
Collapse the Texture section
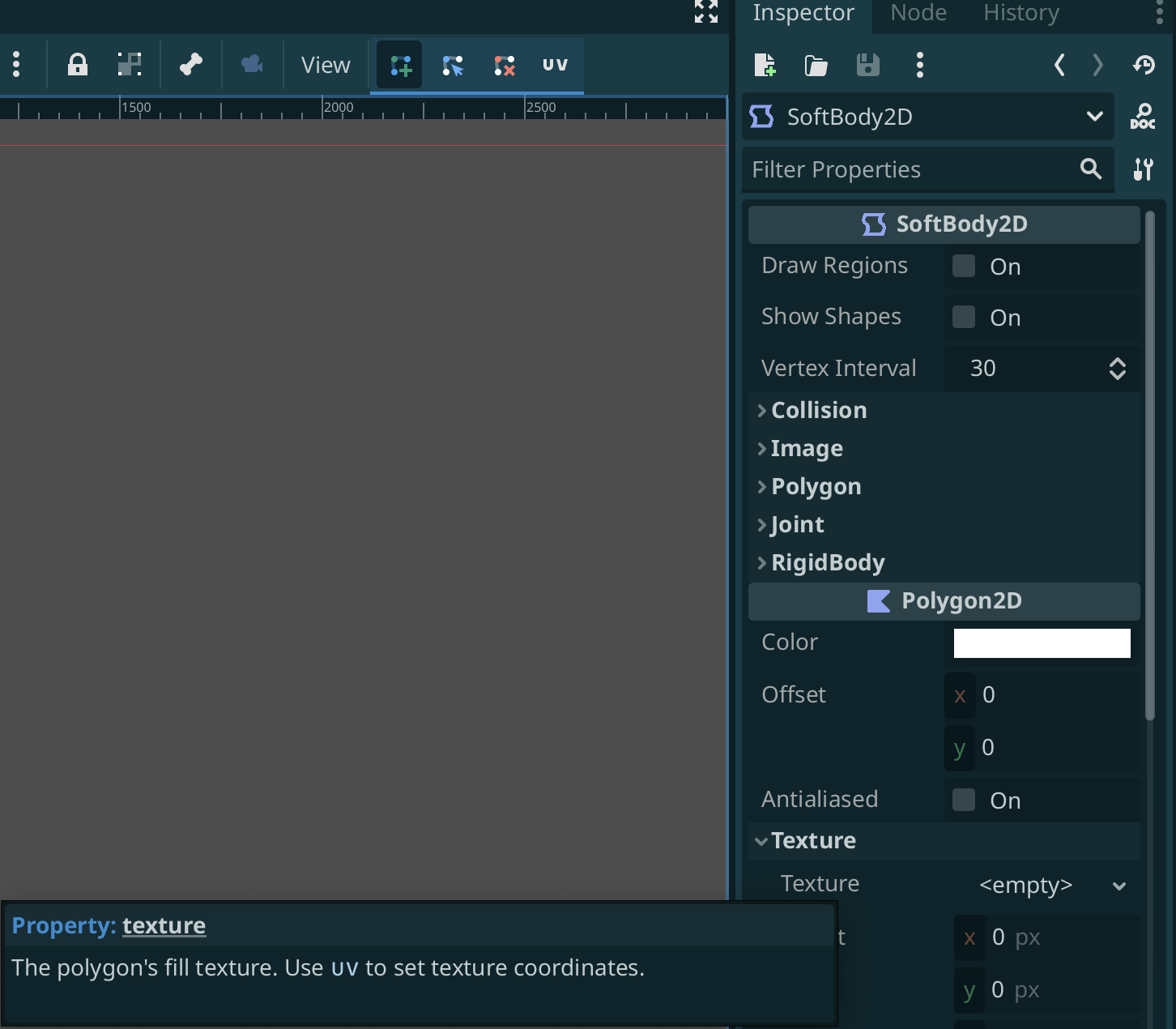(x=944, y=840)
